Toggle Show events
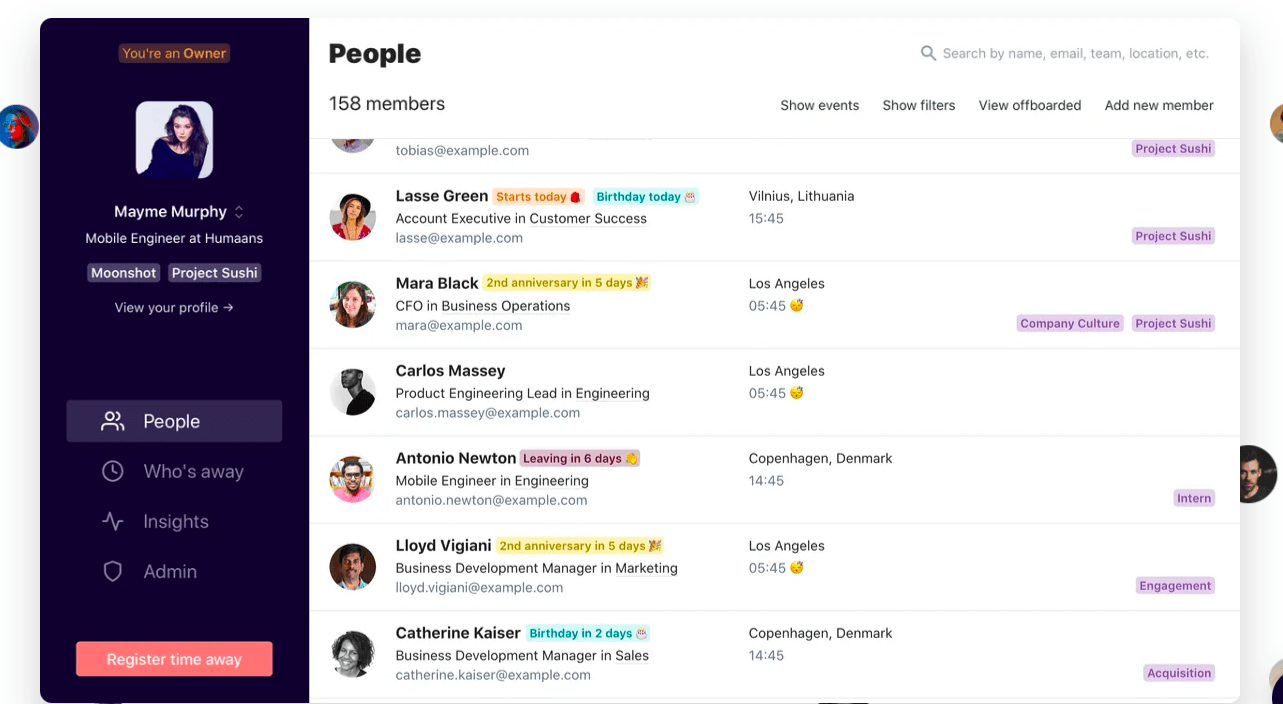 point(819,105)
